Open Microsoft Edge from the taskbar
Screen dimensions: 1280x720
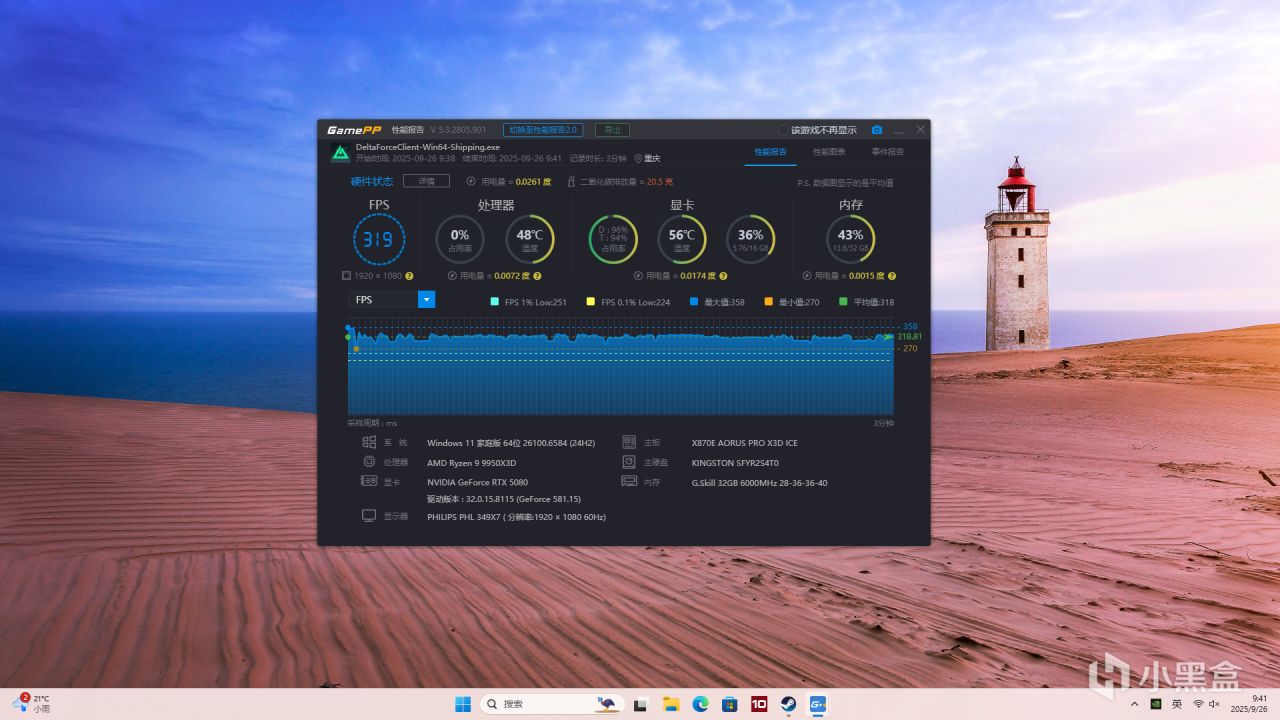[x=700, y=704]
